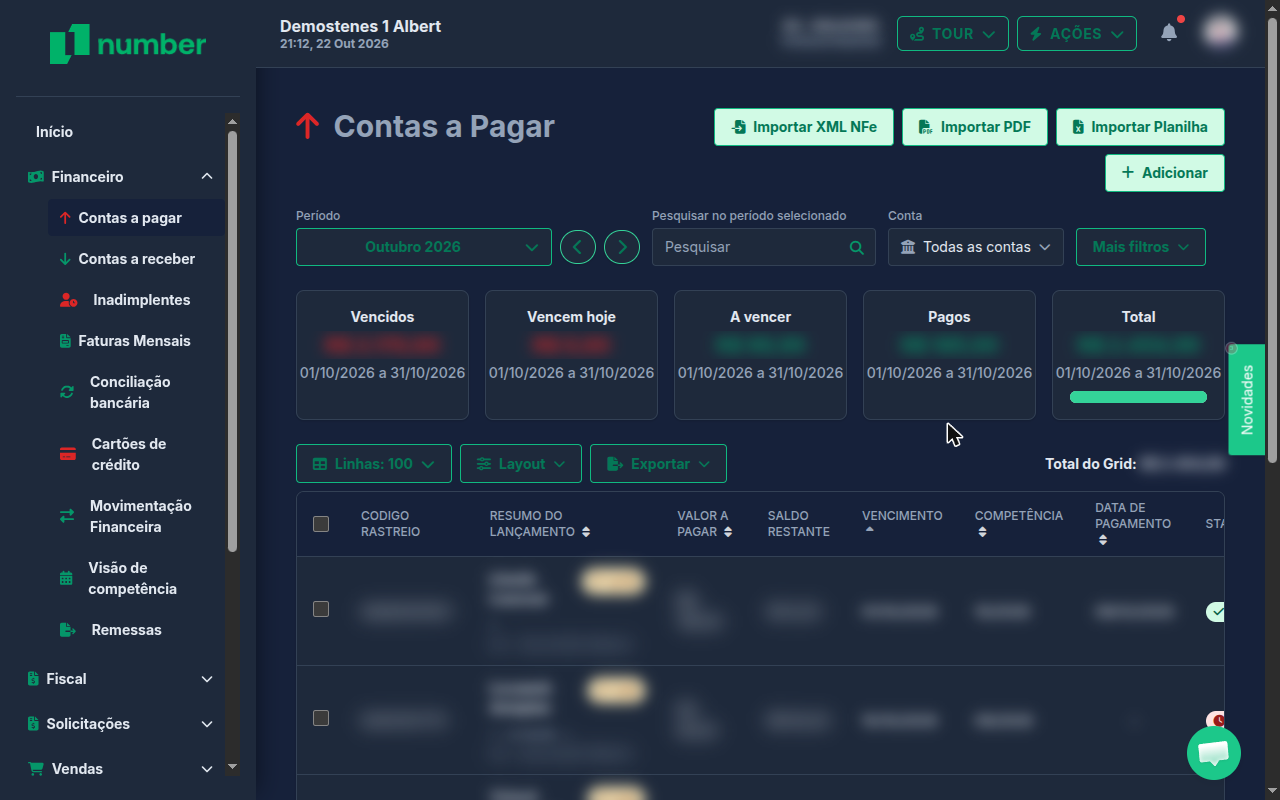1280x800 pixels.
Task: Open Contas a receber in sidebar
Action: (136, 259)
